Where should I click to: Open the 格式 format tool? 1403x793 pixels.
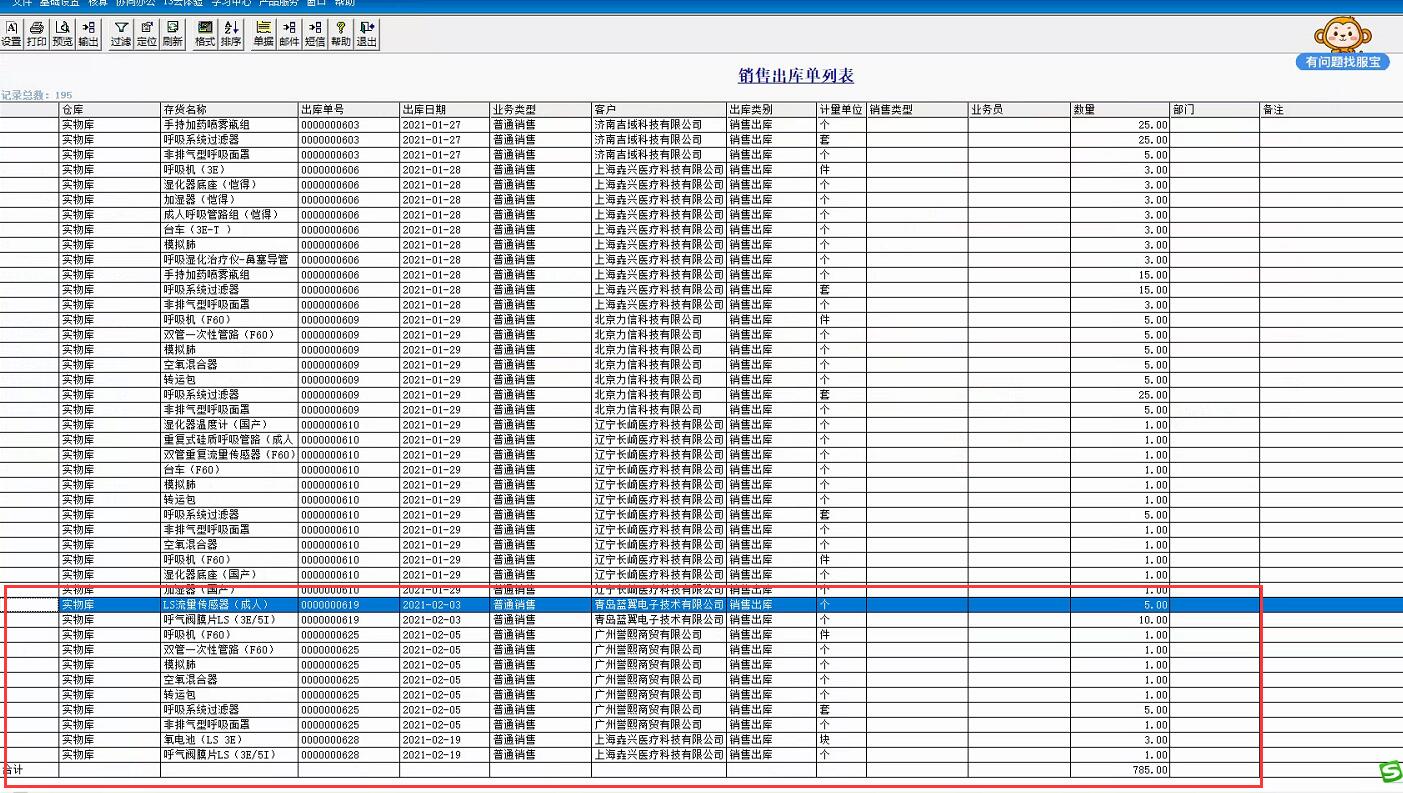click(x=205, y=34)
